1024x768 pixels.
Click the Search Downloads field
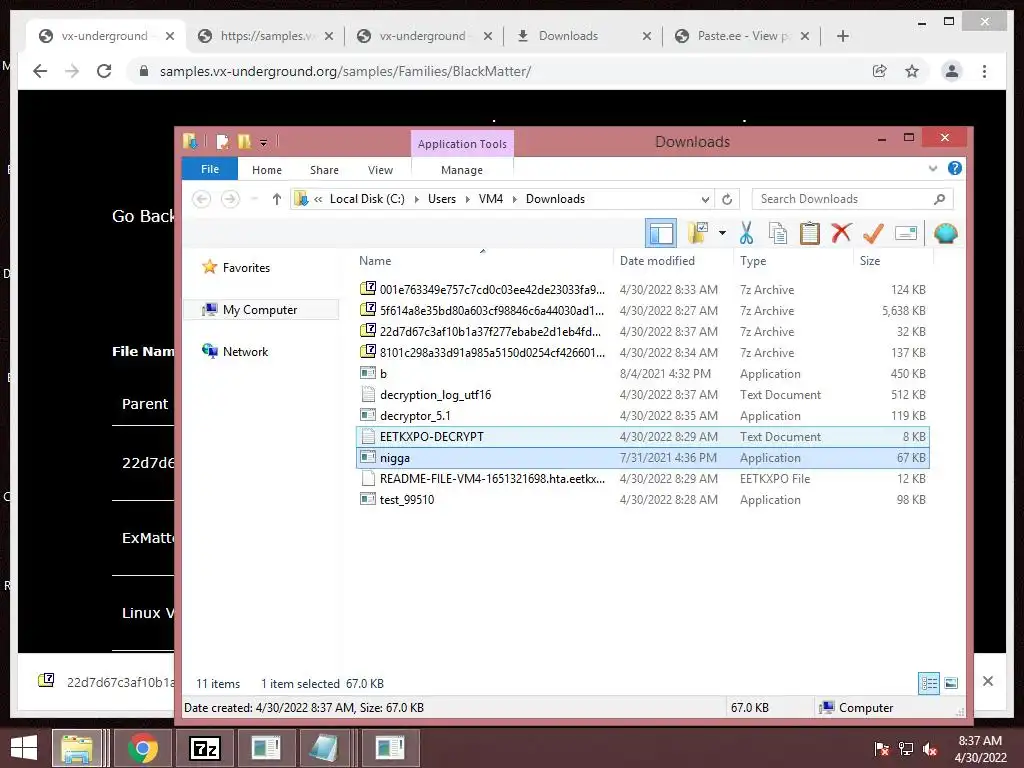tap(852, 199)
